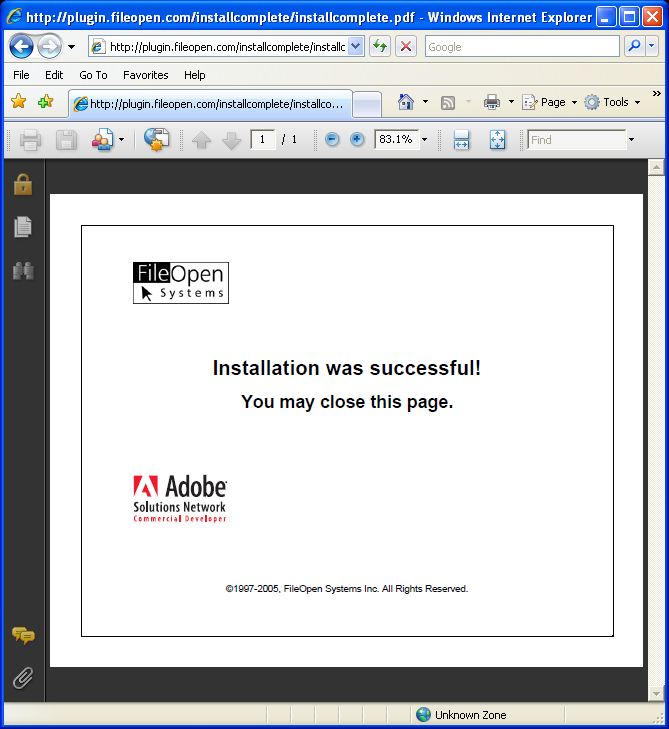669x729 pixels.
Task: Click the ©1997-2005 FileOpen copyright line
Action: [x=347, y=589]
